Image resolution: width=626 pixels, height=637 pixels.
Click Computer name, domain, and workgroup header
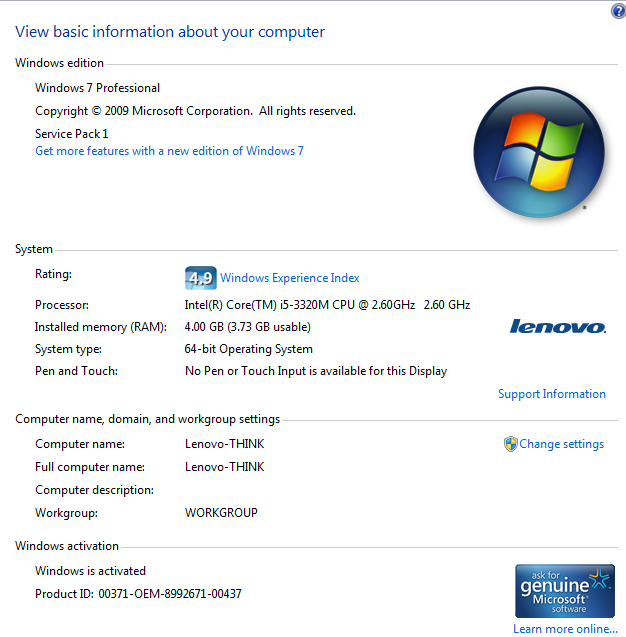pyautogui.click(x=147, y=419)
